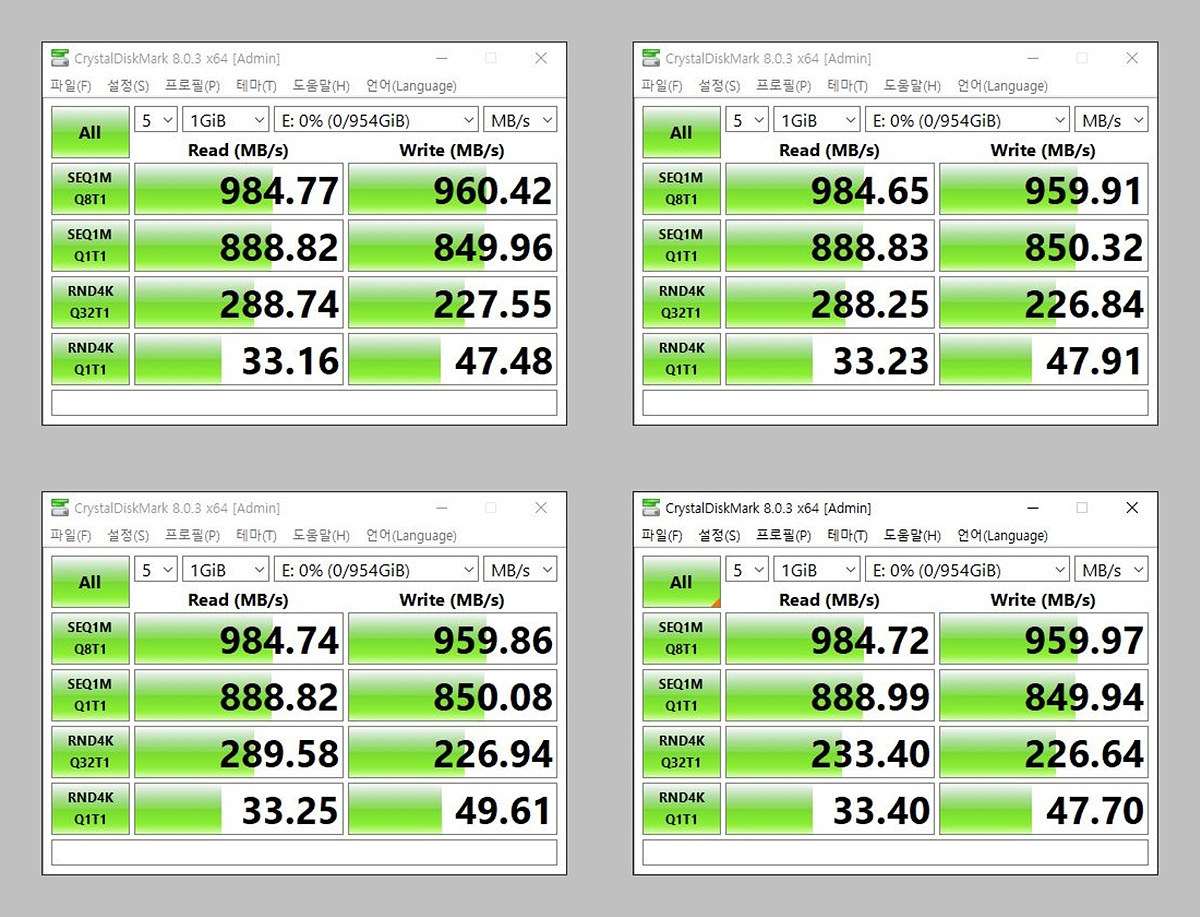Screen dimensions: 1200x917
Task: Click the 288.25 read result
Action: pyautogui.click(x=830, y=303)
